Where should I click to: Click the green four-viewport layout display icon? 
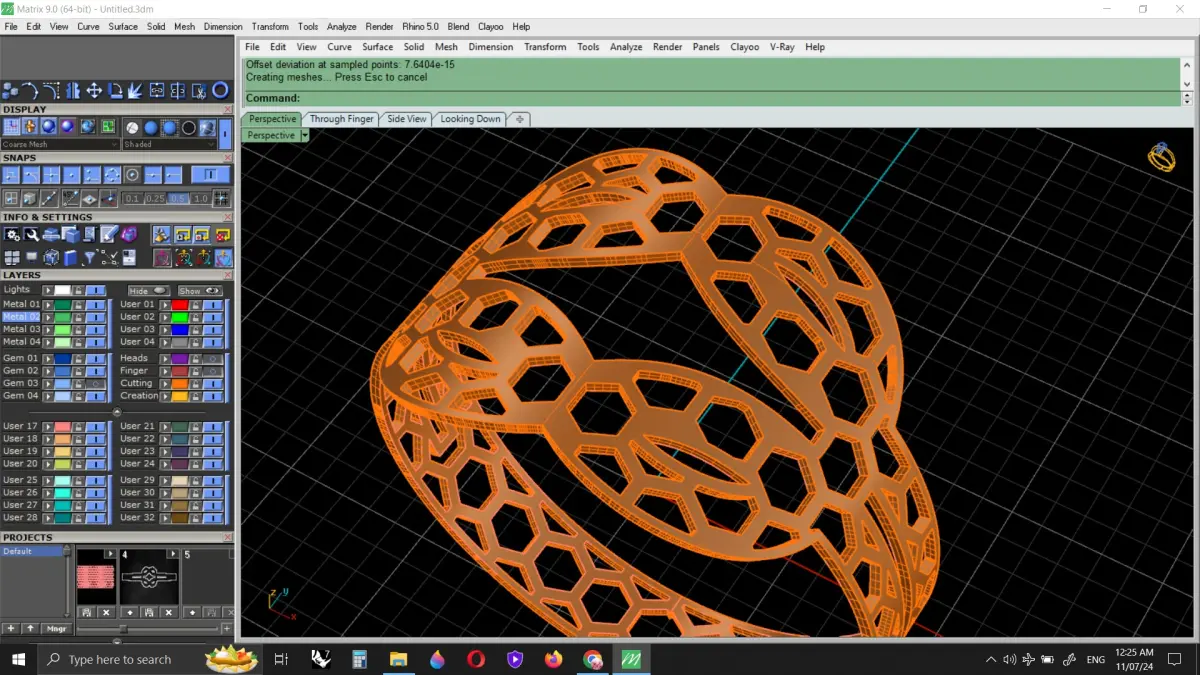click(x=108, y=126)
